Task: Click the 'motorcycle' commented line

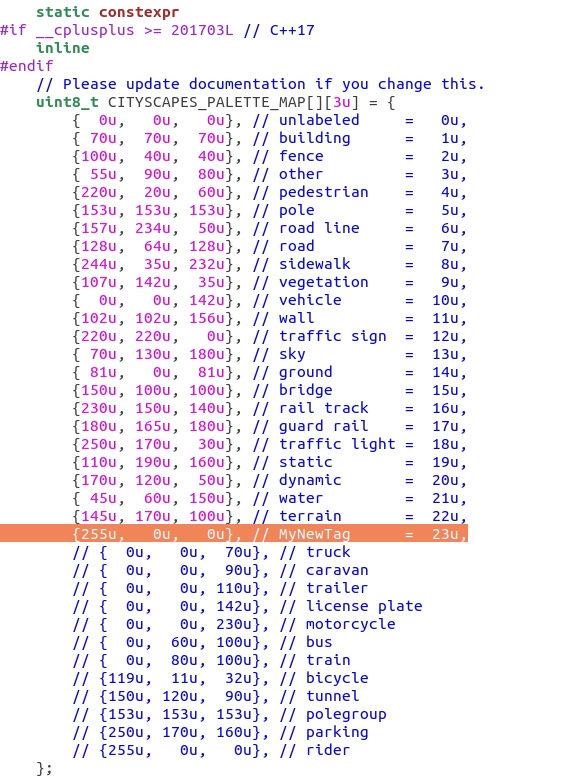Action: (x=234, y=624)
